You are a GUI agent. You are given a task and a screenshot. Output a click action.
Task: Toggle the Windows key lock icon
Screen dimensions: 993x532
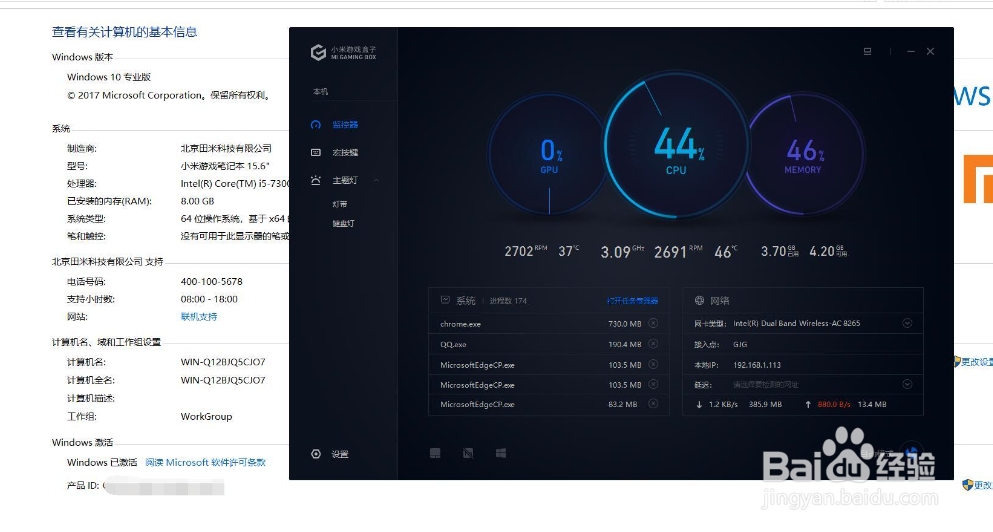point(501,453)
